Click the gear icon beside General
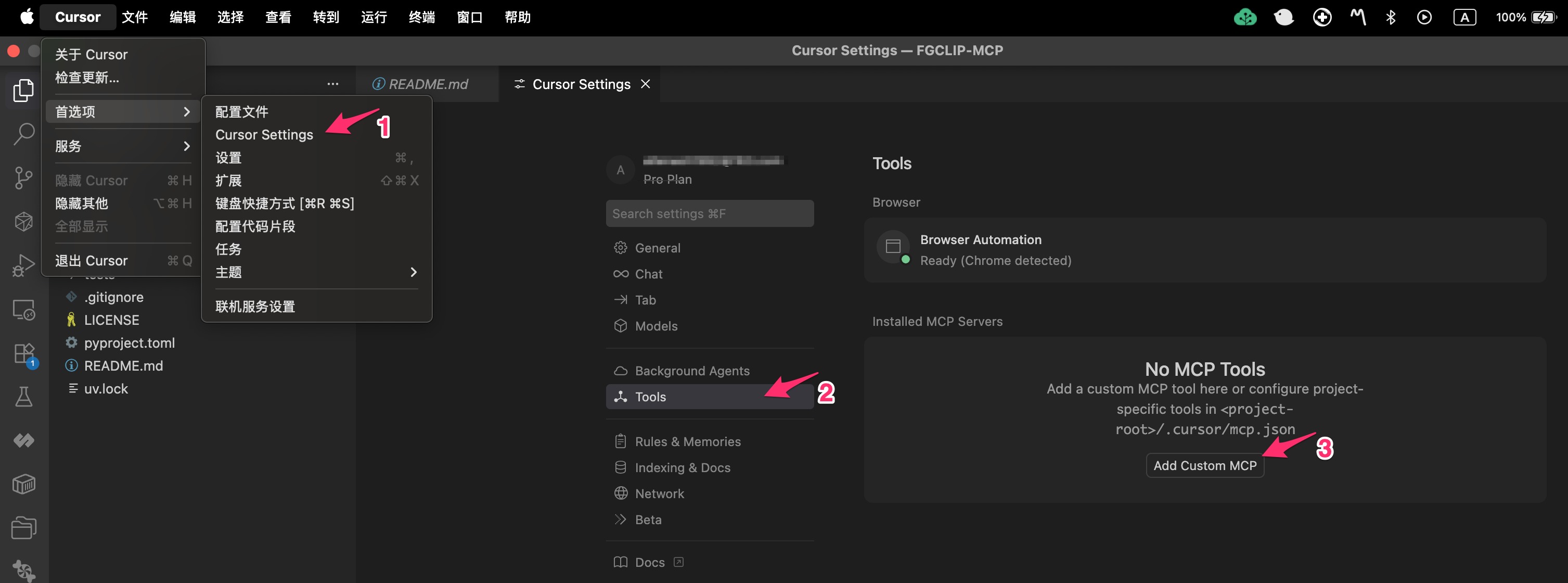This screenshot has width=1568, height=583. (x=620, y=248)
